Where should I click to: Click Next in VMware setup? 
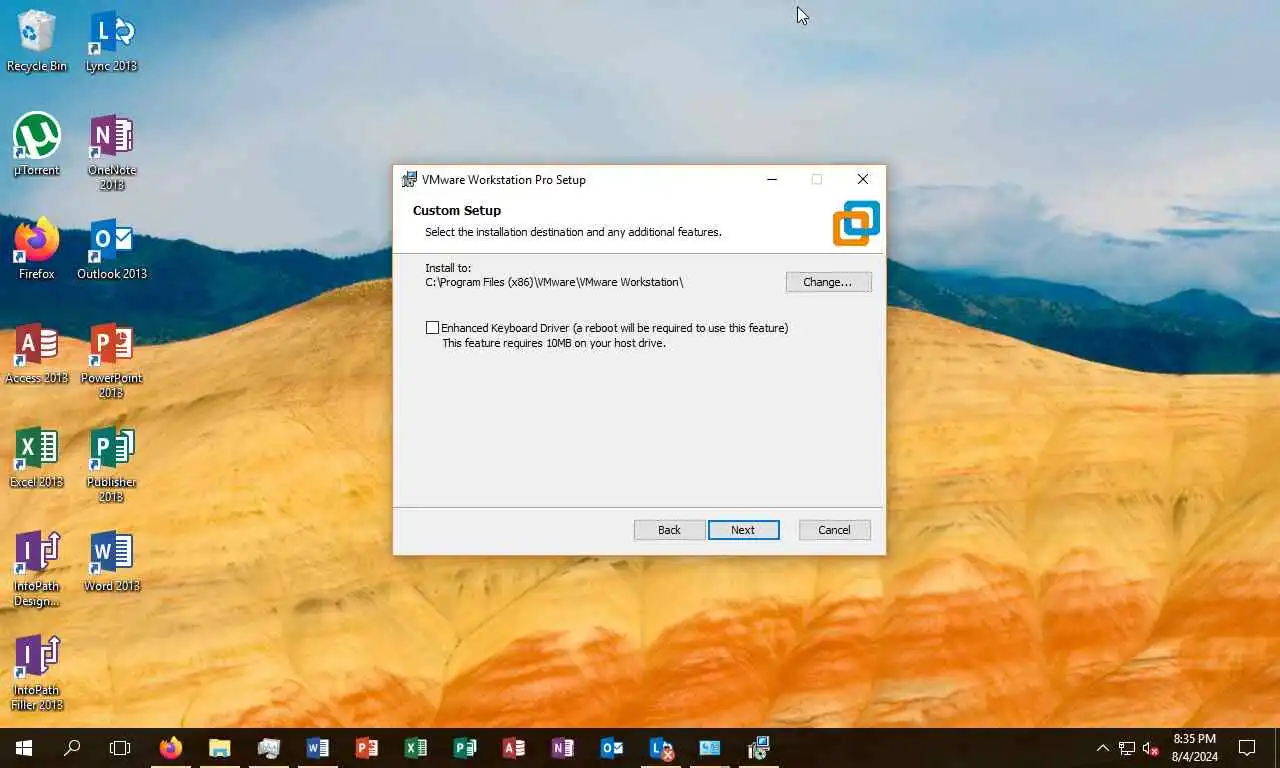(743, 530)
